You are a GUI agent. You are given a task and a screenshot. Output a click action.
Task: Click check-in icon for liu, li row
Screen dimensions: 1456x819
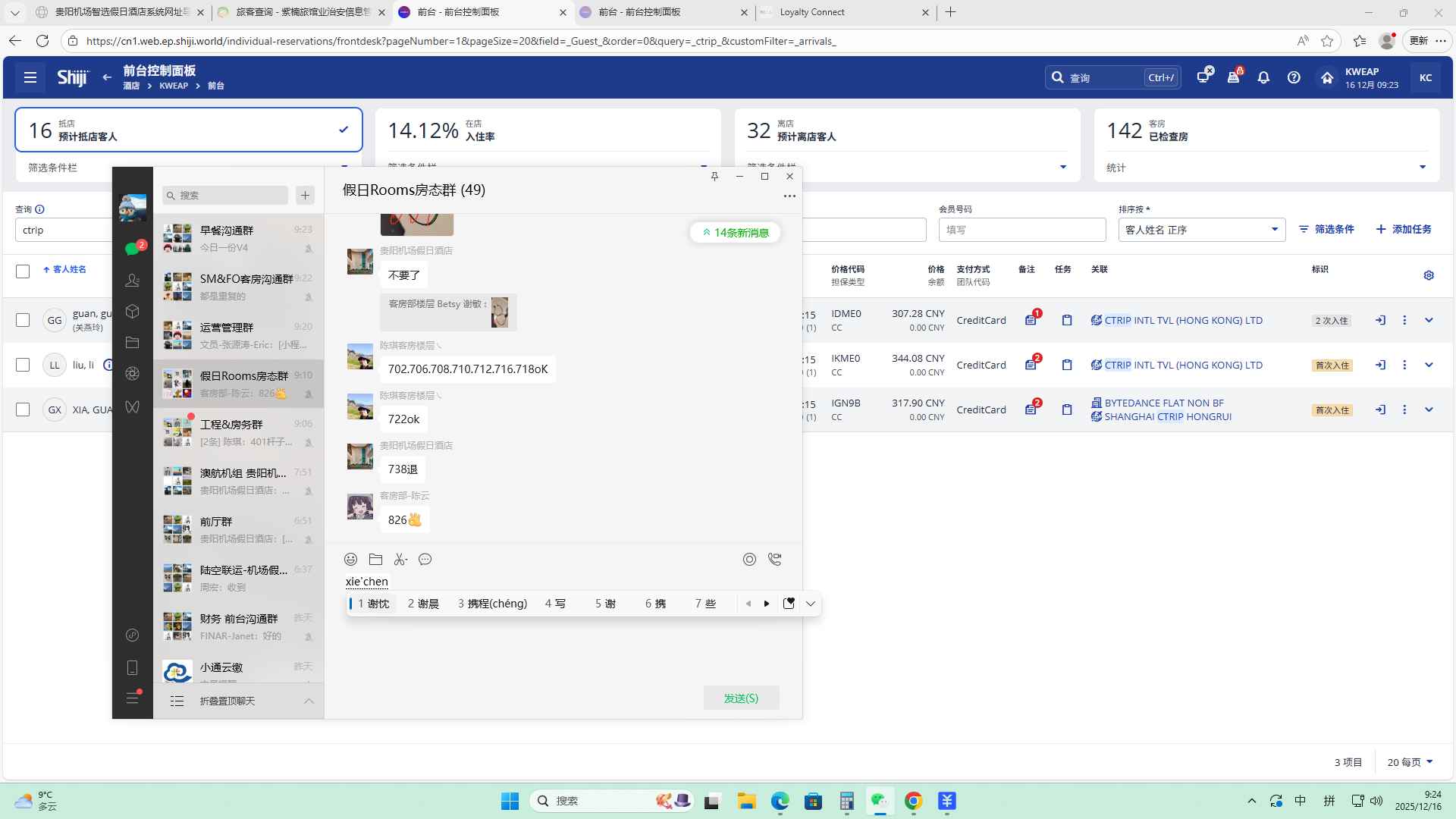(1380, 365)
